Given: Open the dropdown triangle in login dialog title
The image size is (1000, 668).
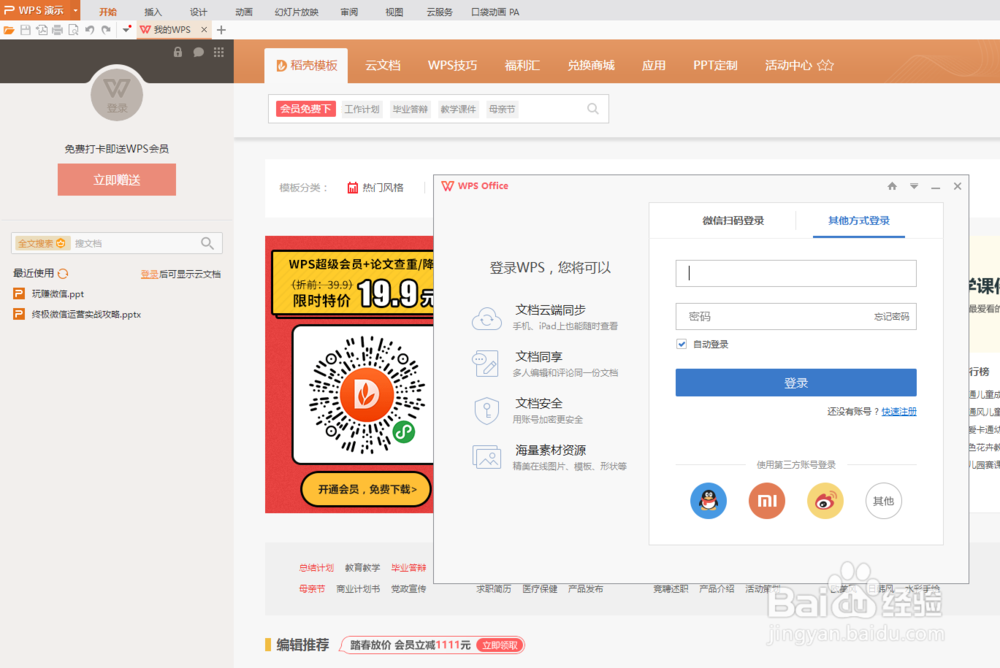Looking at the screenshot, I should point(914,186).
